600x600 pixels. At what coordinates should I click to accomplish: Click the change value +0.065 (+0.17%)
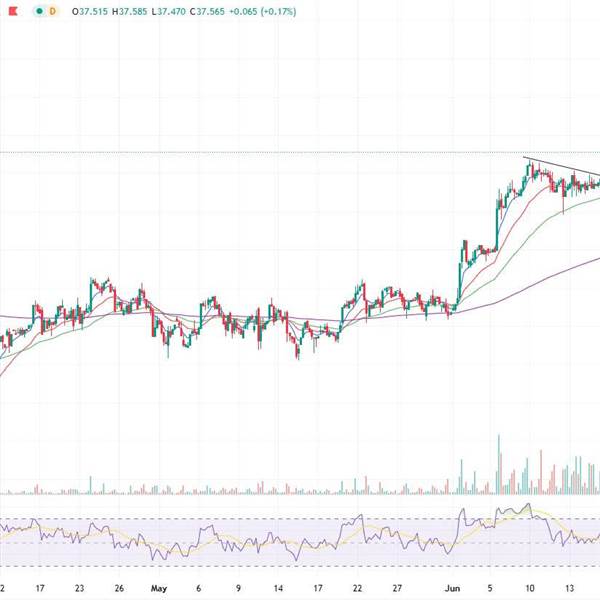point(262,11)
